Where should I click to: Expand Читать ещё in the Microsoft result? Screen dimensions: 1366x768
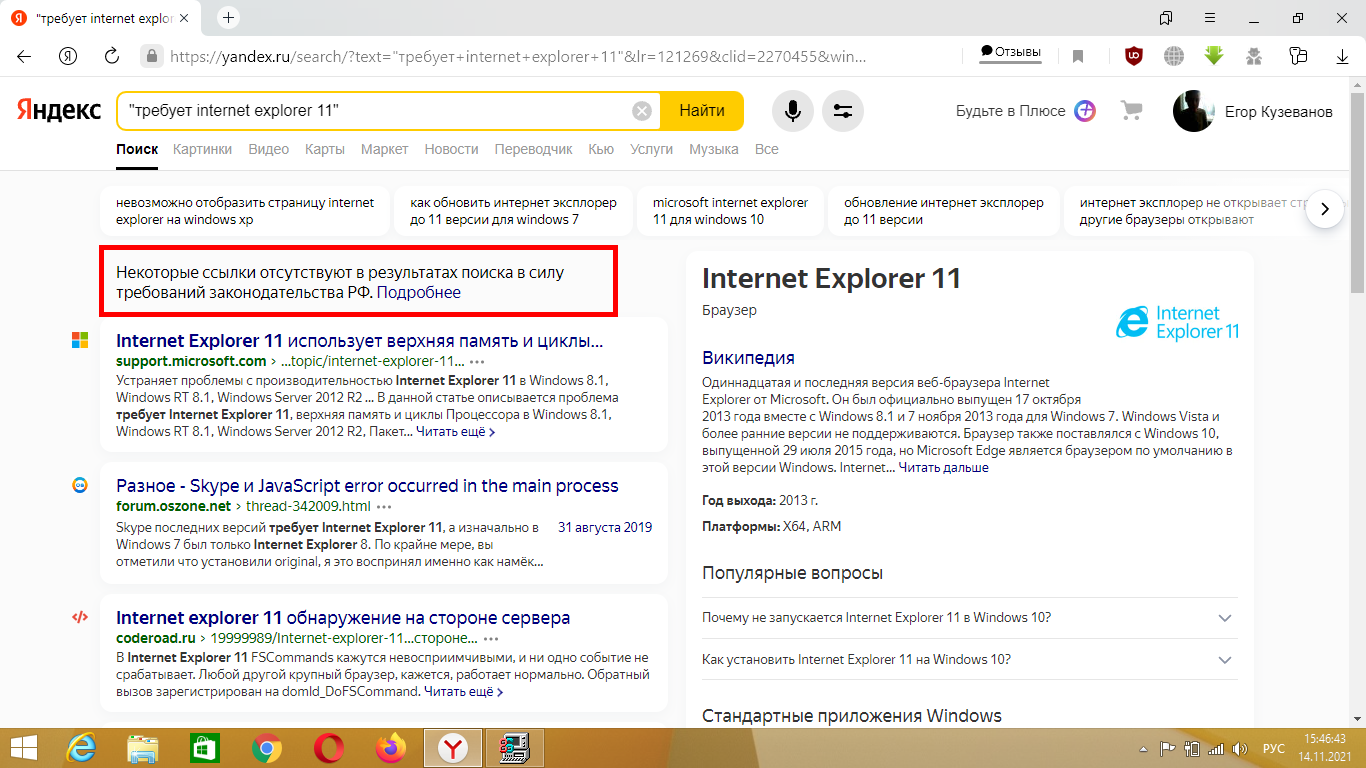(455, 432)
